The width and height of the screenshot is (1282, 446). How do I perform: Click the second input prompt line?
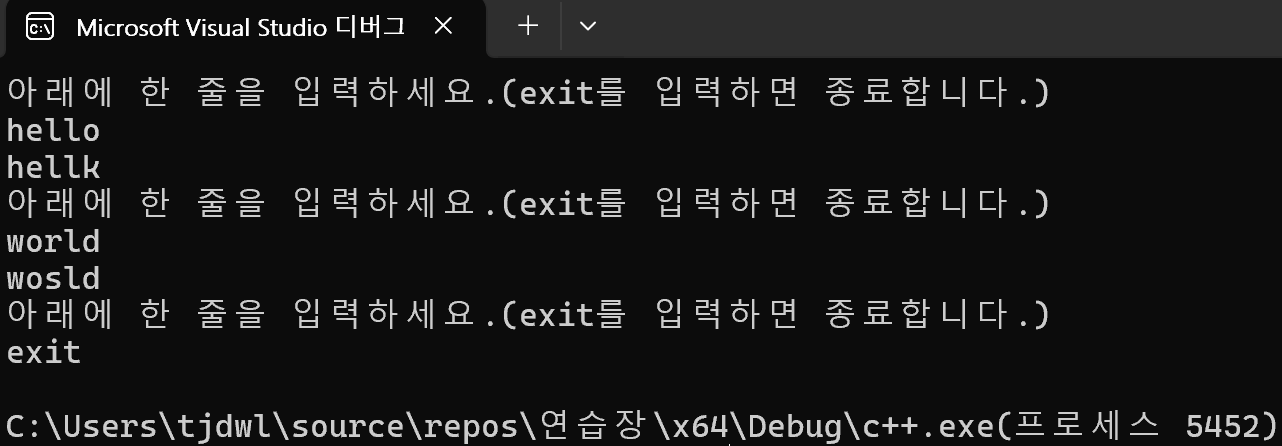pos(528,204)
